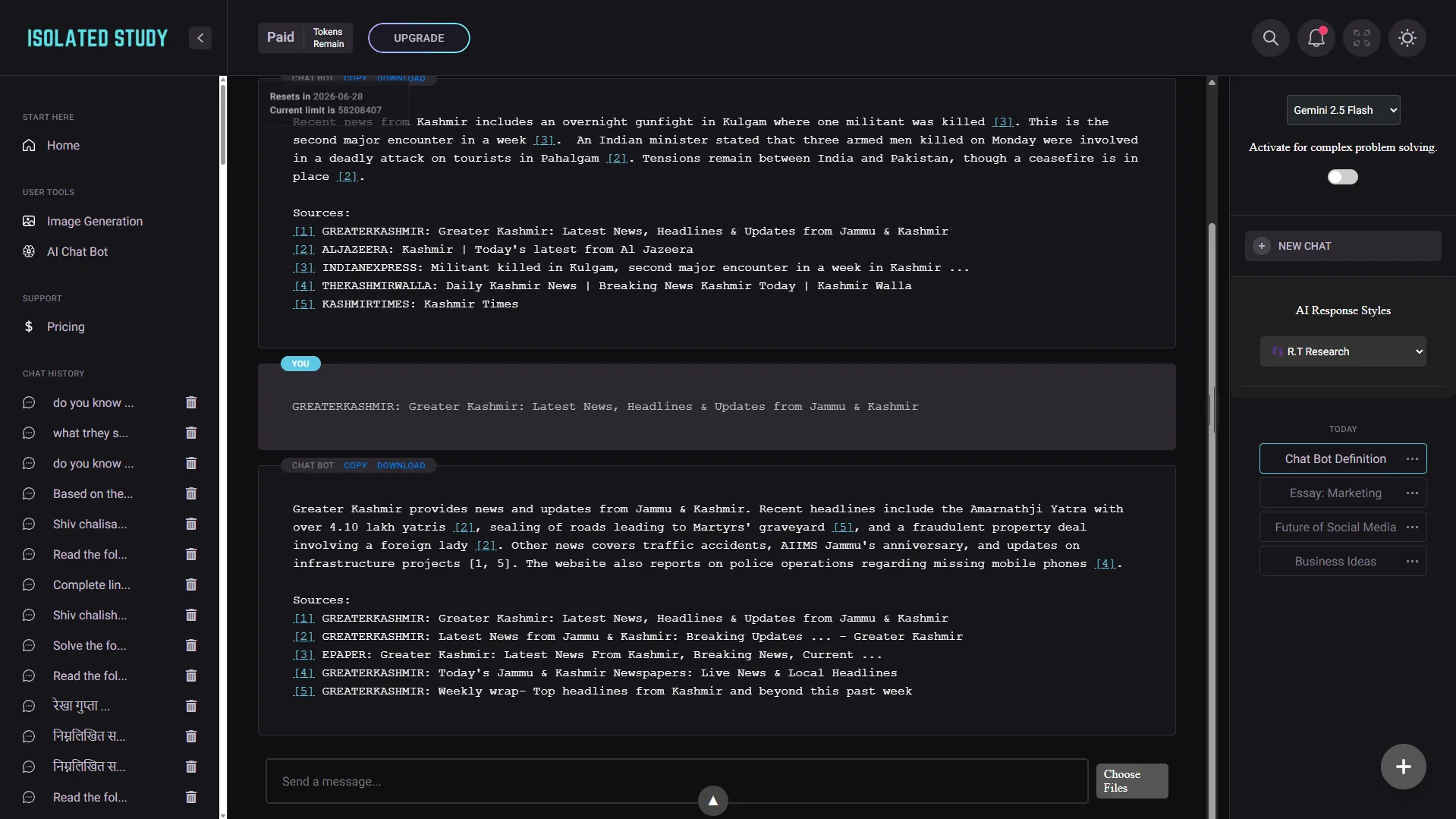Open options for Essay: Marketing
This screenshot has height=819, width=1456.
[1412, 493]
